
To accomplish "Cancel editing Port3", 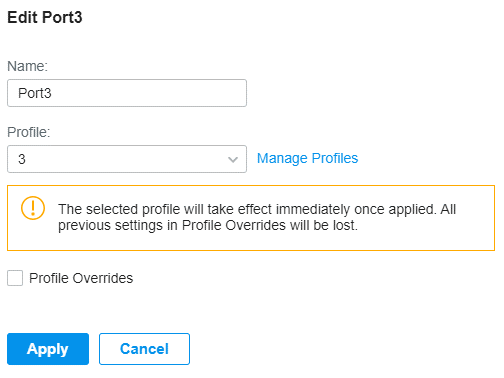I will click(x=144, y=349).
